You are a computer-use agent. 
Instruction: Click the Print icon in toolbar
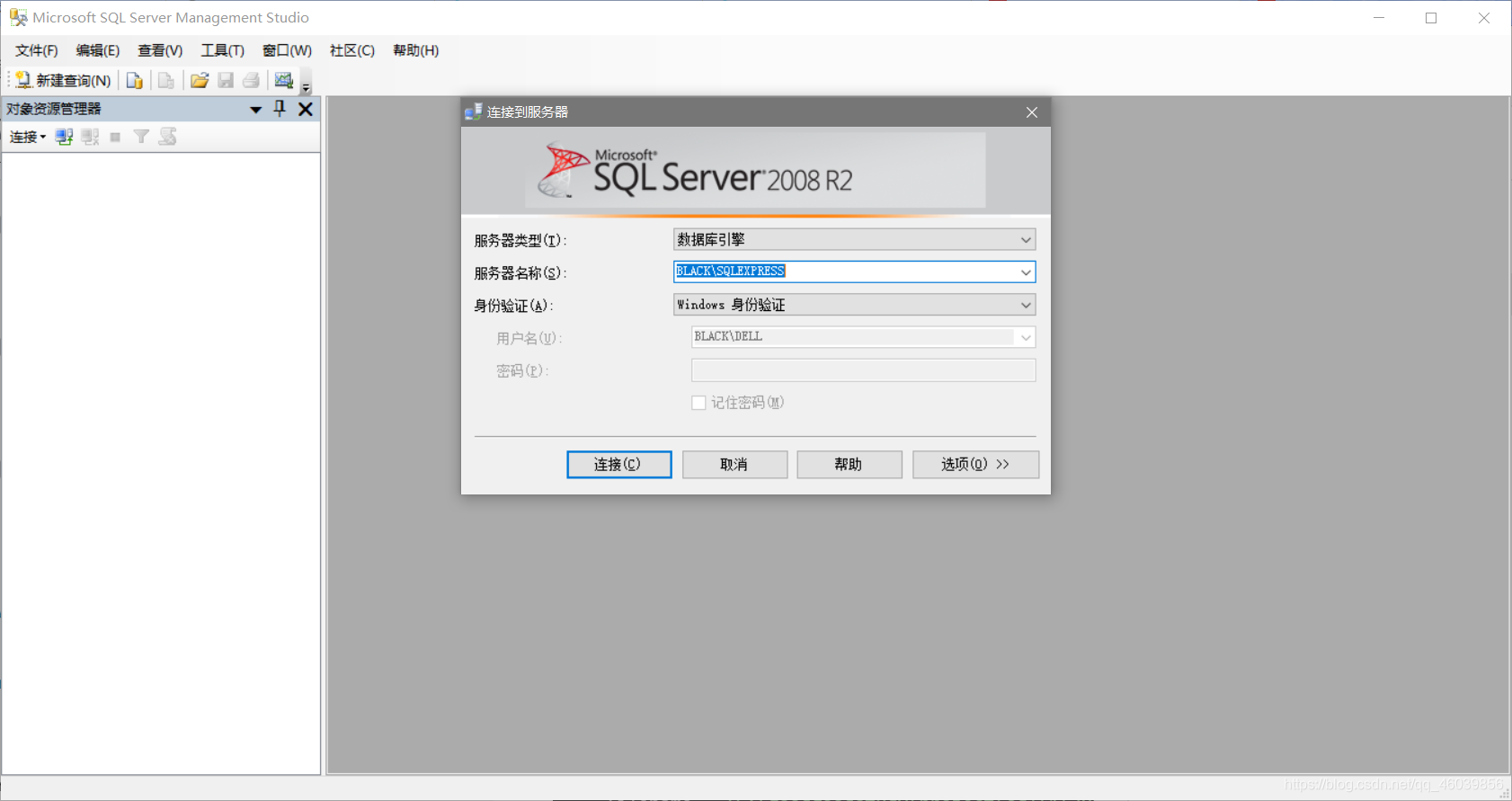pyautogui.click(x=252, y=80)
